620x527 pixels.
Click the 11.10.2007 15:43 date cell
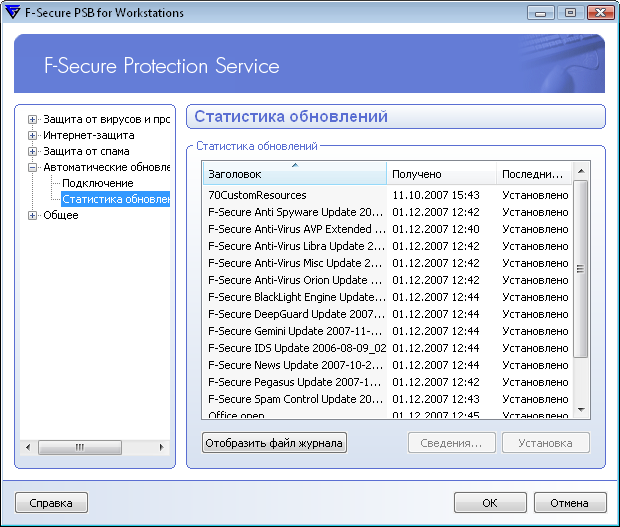coord(436,195)
